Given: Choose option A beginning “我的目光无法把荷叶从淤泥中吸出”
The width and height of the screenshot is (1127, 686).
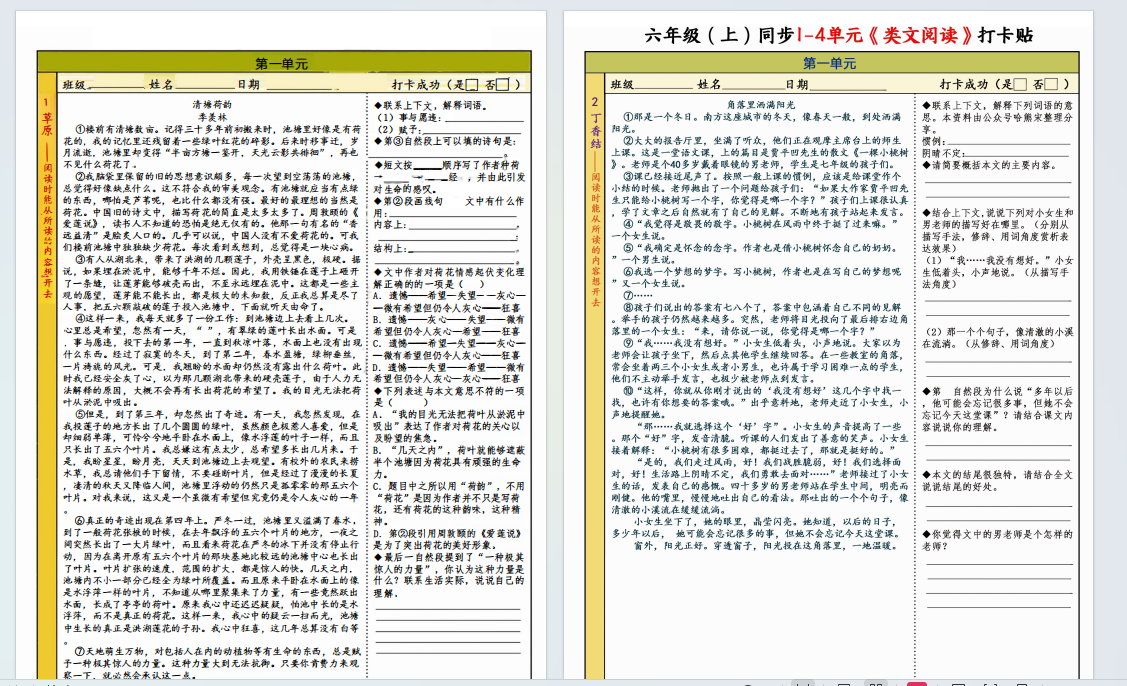Looking at the screenshot, I should click(x=449, y=426).
